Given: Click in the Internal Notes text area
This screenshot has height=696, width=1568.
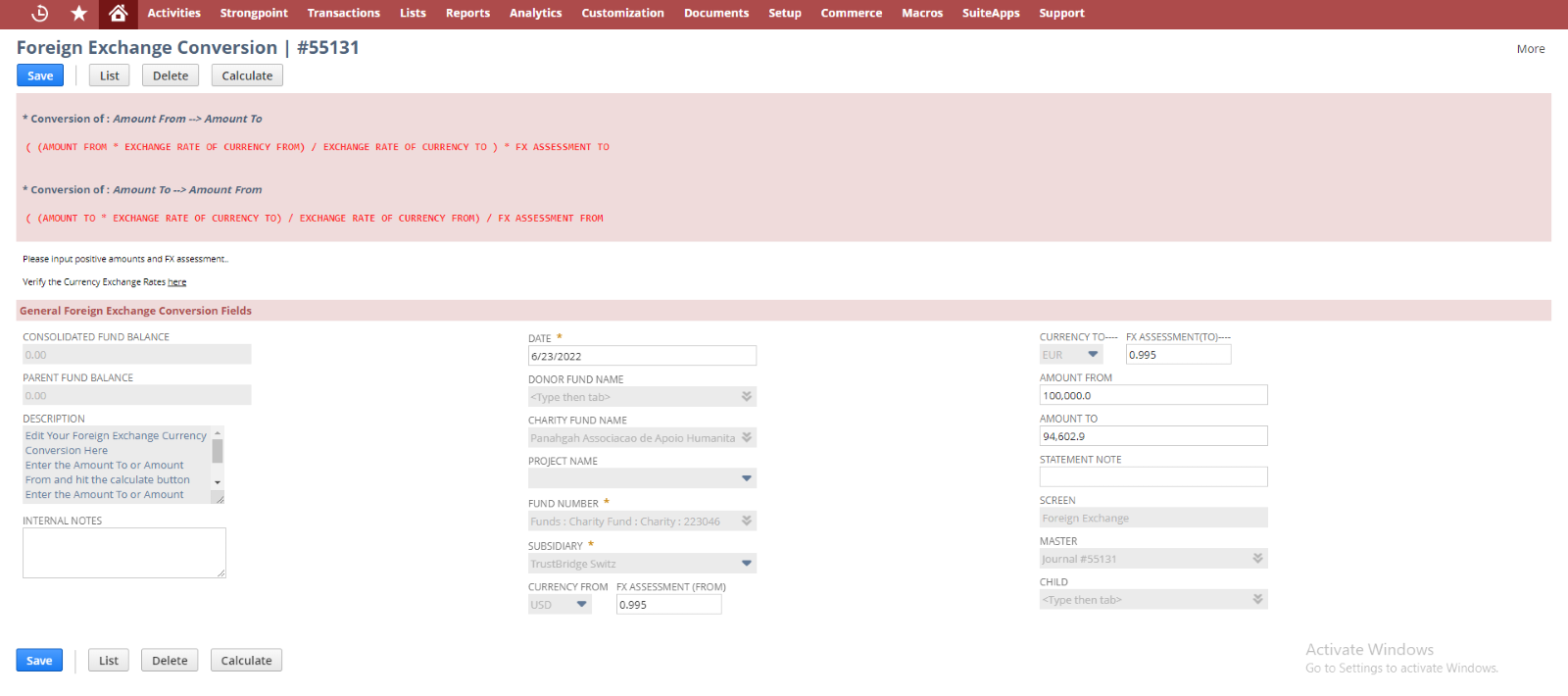Looking at the screenshot, I should [x=123, y=553].
